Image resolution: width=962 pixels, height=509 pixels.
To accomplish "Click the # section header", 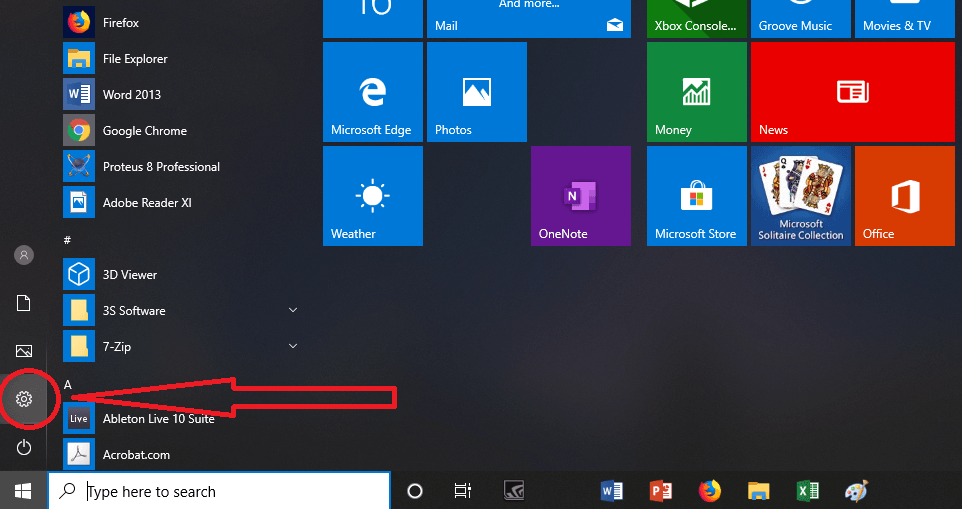I will [67, 240].
